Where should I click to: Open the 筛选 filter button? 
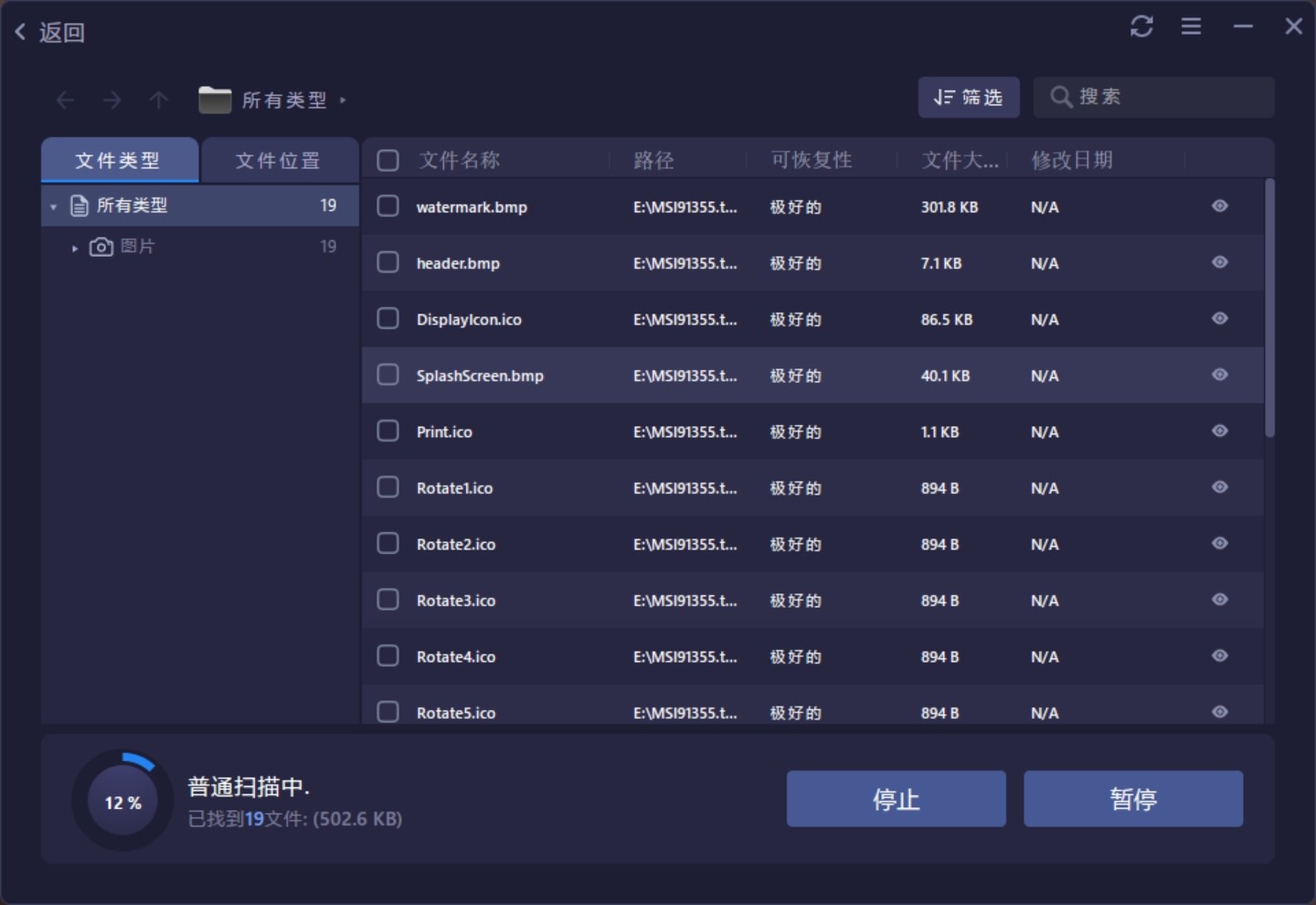969,98
